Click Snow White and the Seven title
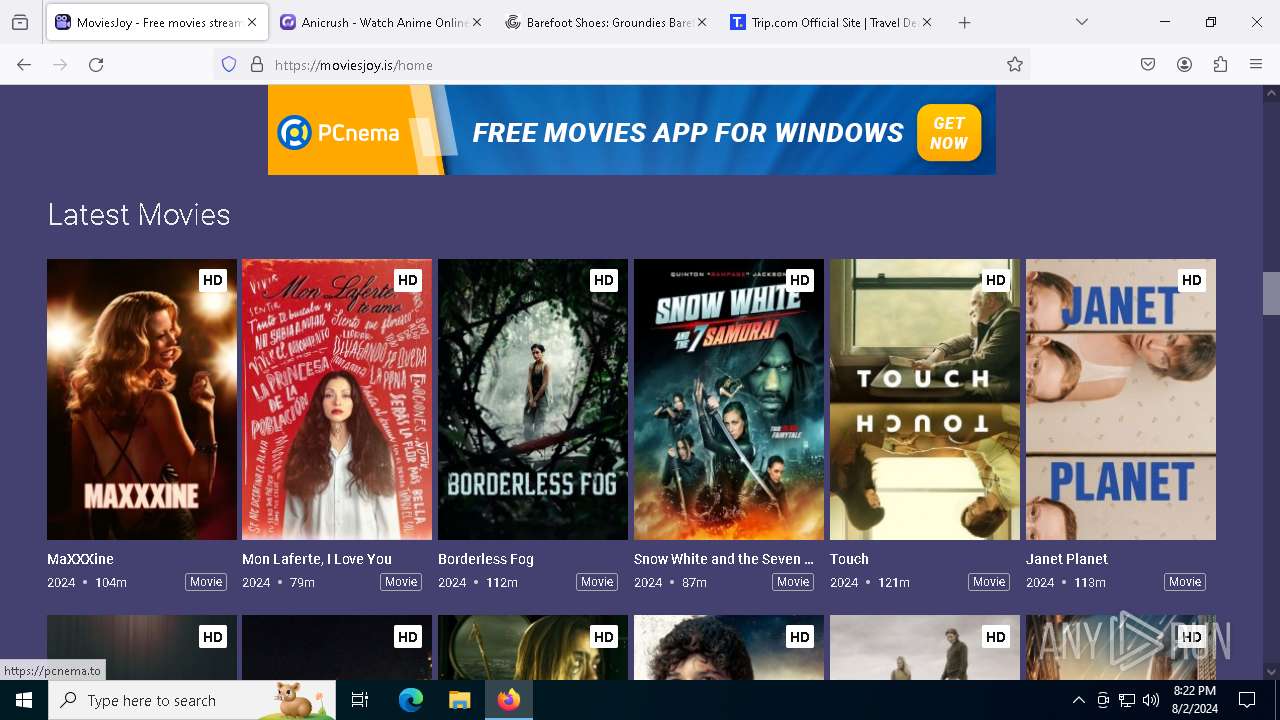This screenshot has width=1280, height=720. [724, 559]
